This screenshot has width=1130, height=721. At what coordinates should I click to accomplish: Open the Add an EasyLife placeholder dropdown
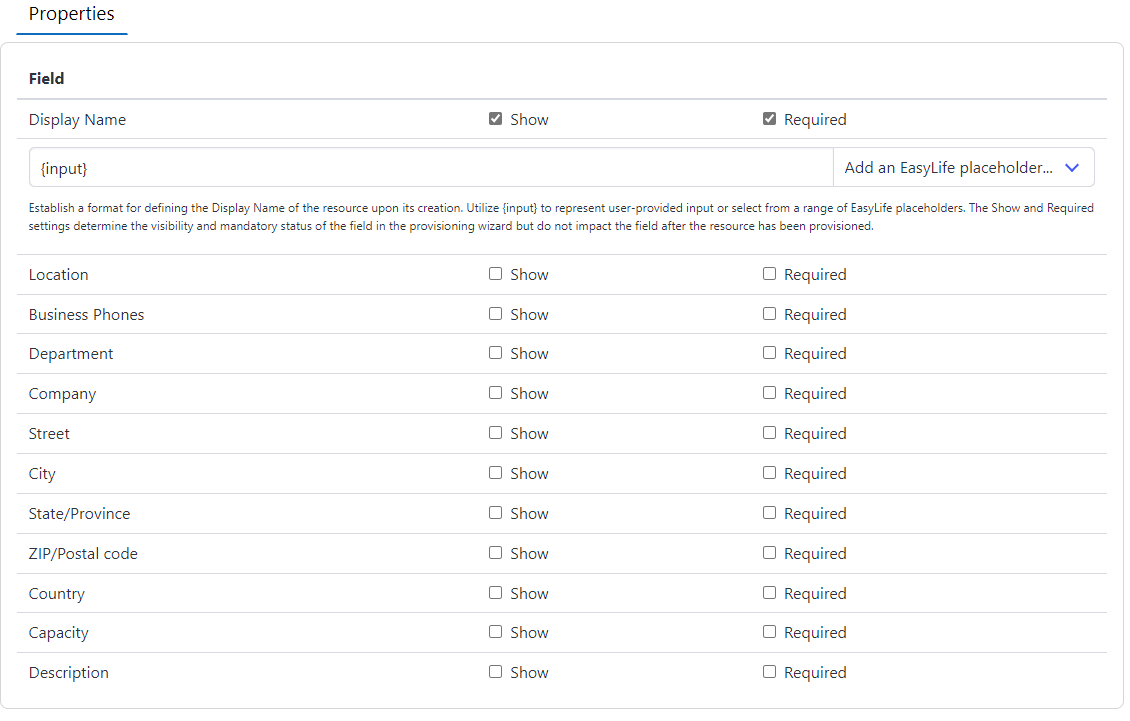click(x=962, y=168)
